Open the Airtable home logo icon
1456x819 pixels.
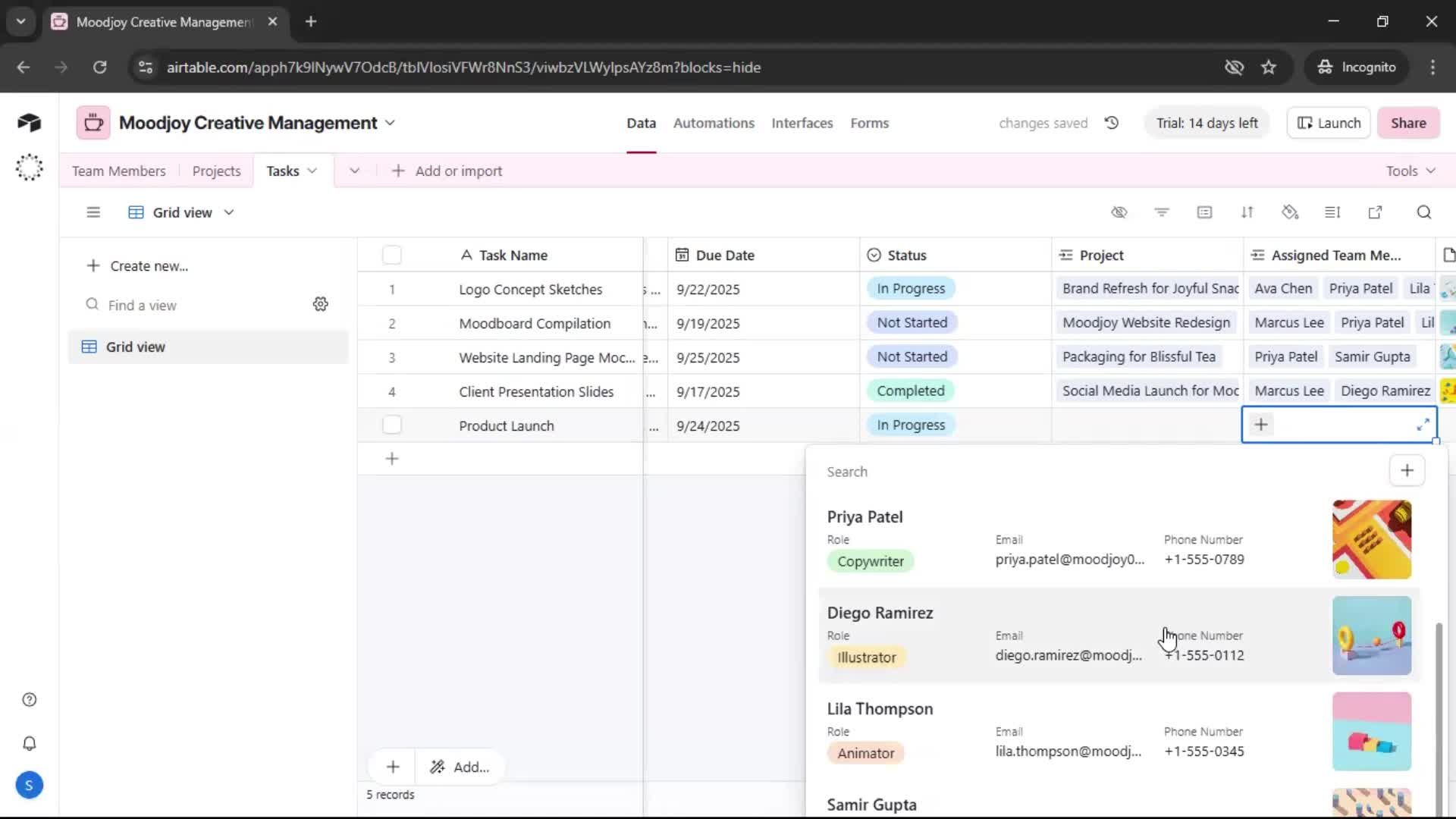[x=29, y=123]
